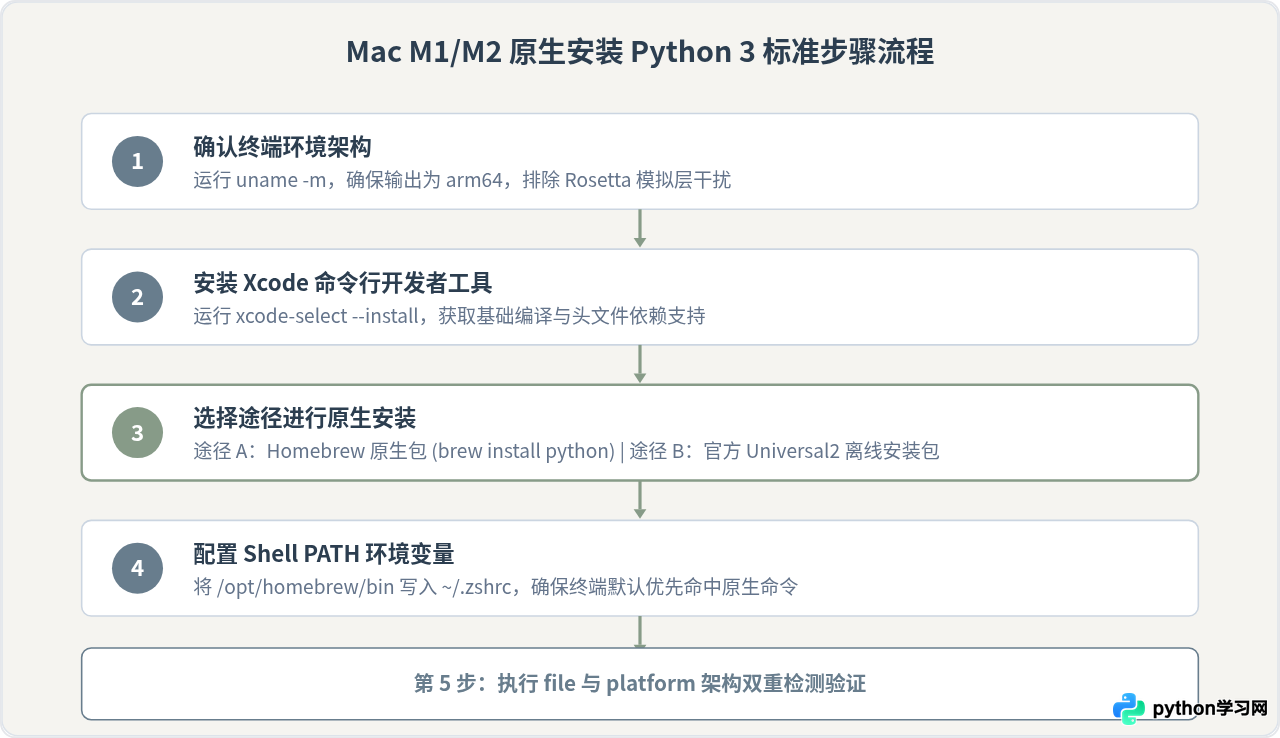Click the line starting "运行 xcode-select --install"
This screenshot has height=738, width=1280.
tap(449, 316)
